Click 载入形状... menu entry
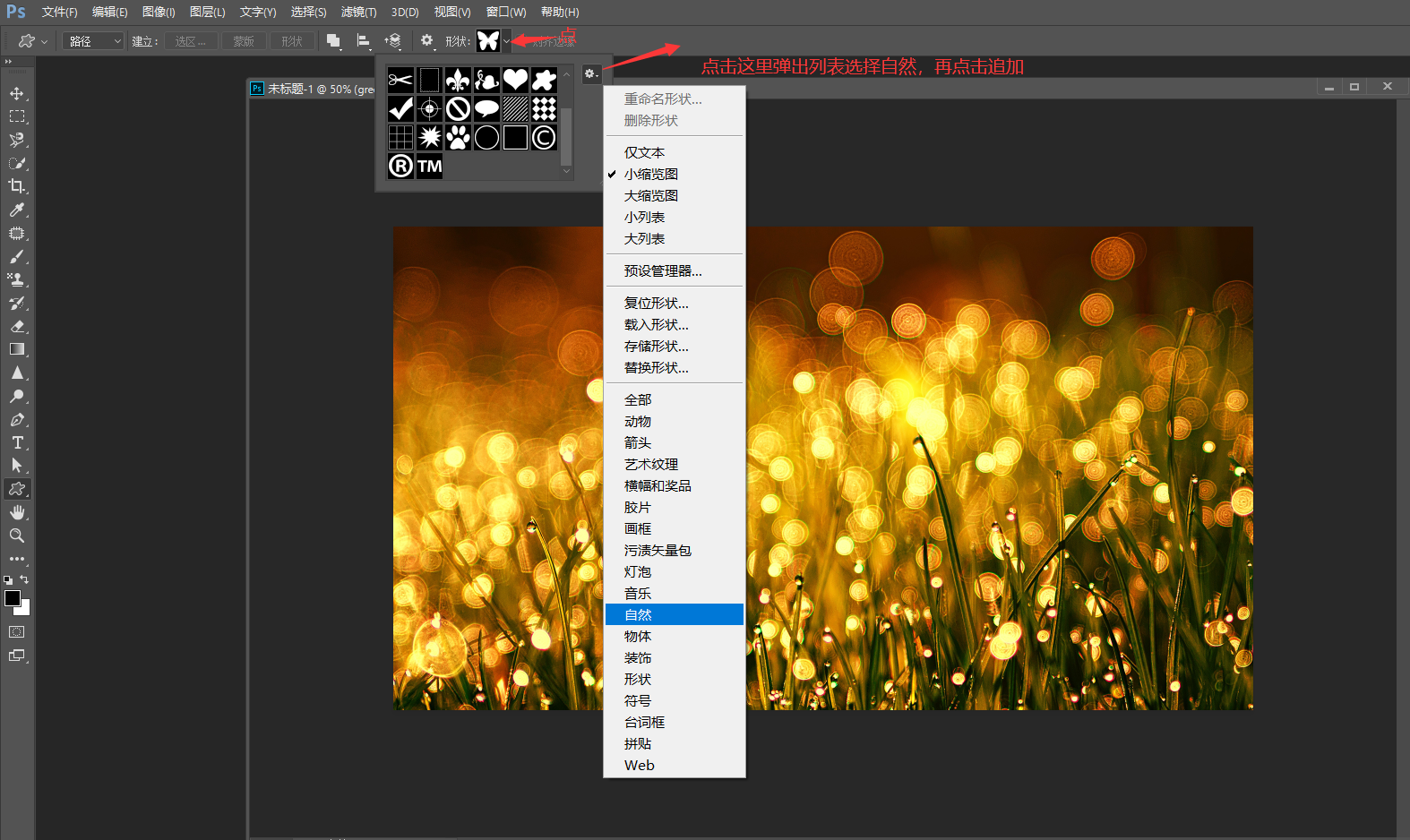Viewport: 1410px width, 840px height. tap(657, 324)
